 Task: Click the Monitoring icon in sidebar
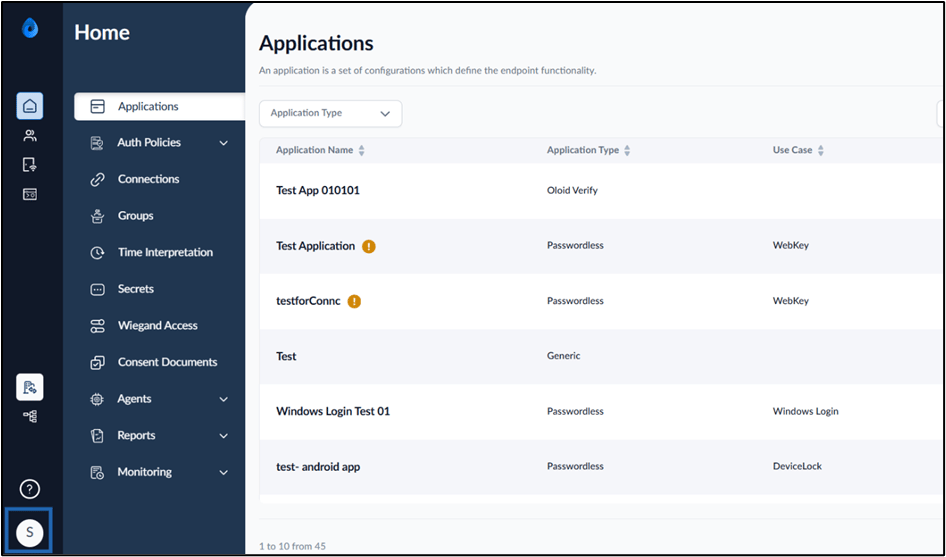(97, 473)
